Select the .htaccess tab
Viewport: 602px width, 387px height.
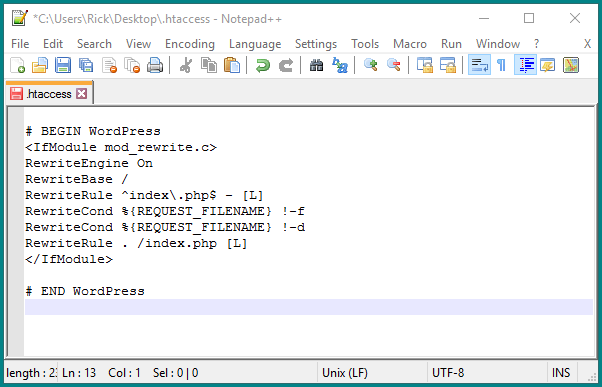(48, 94)
